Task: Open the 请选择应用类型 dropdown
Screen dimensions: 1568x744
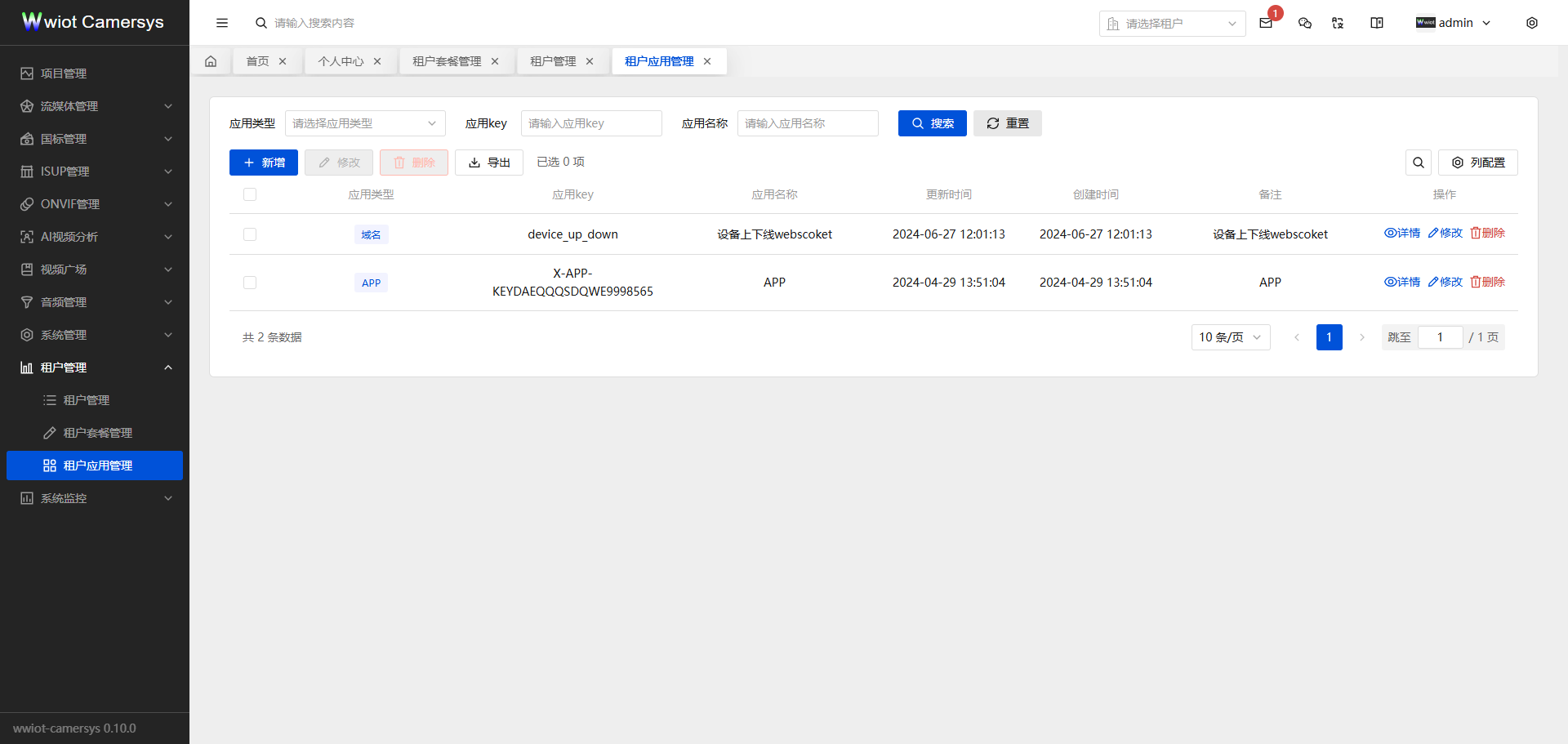Action: coord(365,123)
